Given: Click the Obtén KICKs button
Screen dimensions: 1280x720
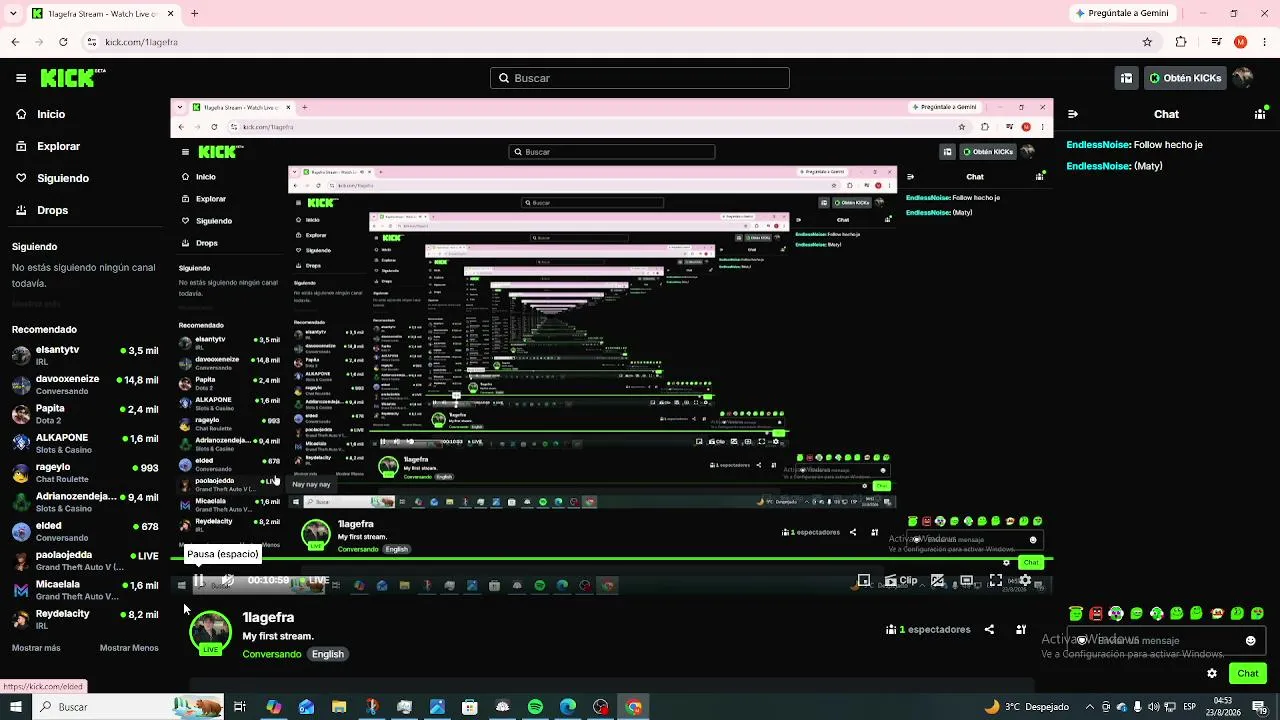Looking at the screenshot, I should (1185, 78).
